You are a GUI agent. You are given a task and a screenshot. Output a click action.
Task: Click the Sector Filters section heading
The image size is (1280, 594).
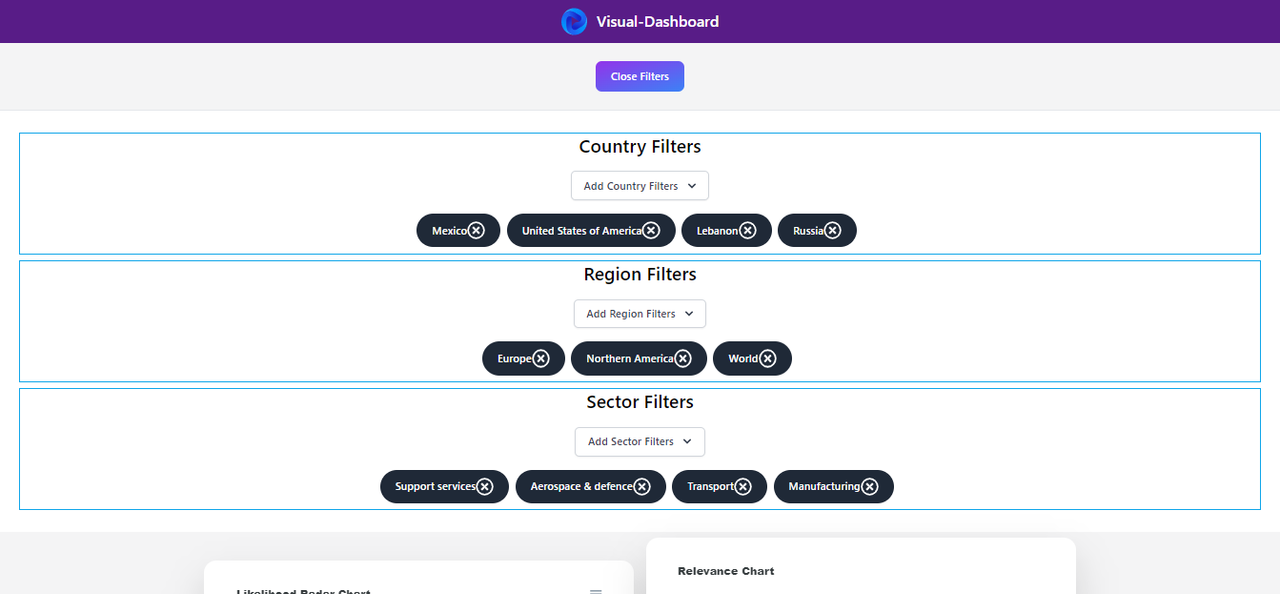640,402
